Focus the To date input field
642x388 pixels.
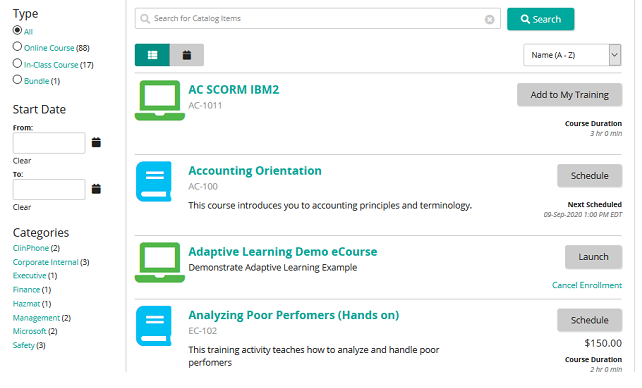(49, 189)
